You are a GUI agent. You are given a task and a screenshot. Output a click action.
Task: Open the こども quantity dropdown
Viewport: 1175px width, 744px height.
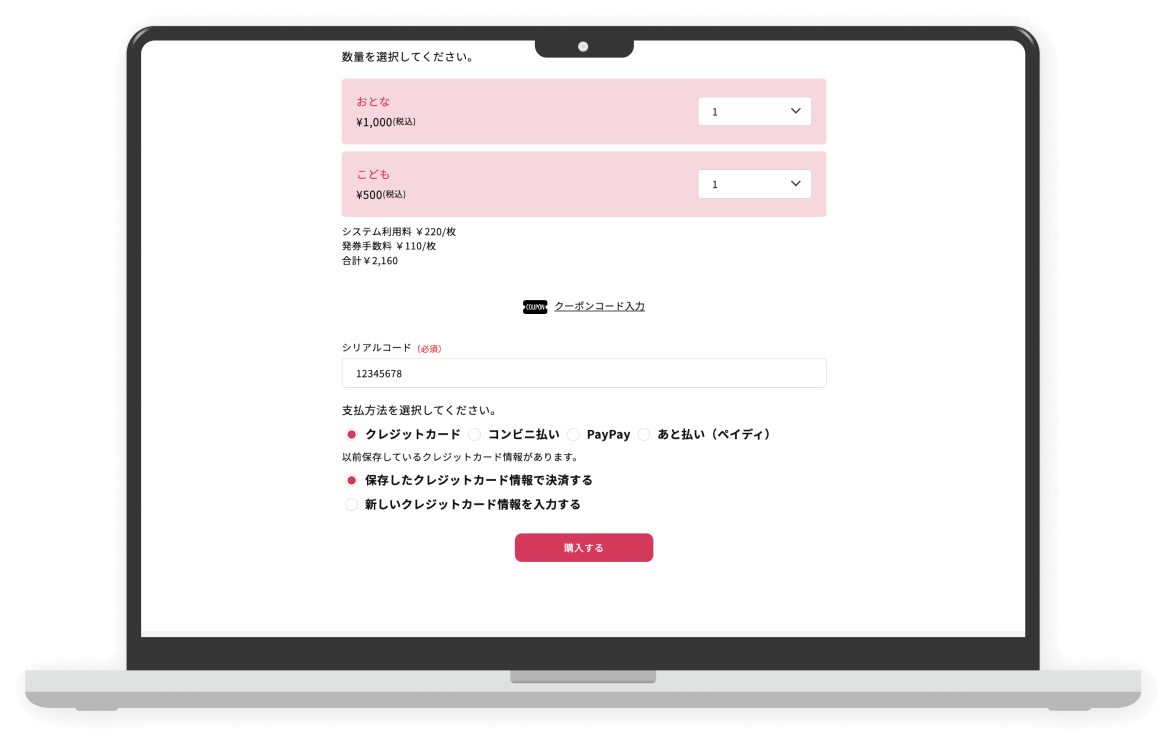click(754, 184)
